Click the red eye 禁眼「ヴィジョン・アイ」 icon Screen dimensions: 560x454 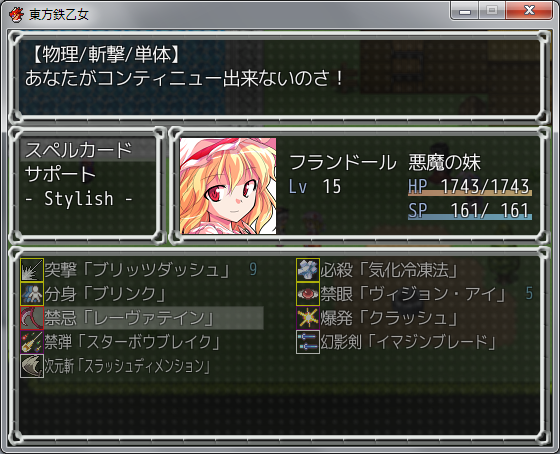(x=308, y=294)
